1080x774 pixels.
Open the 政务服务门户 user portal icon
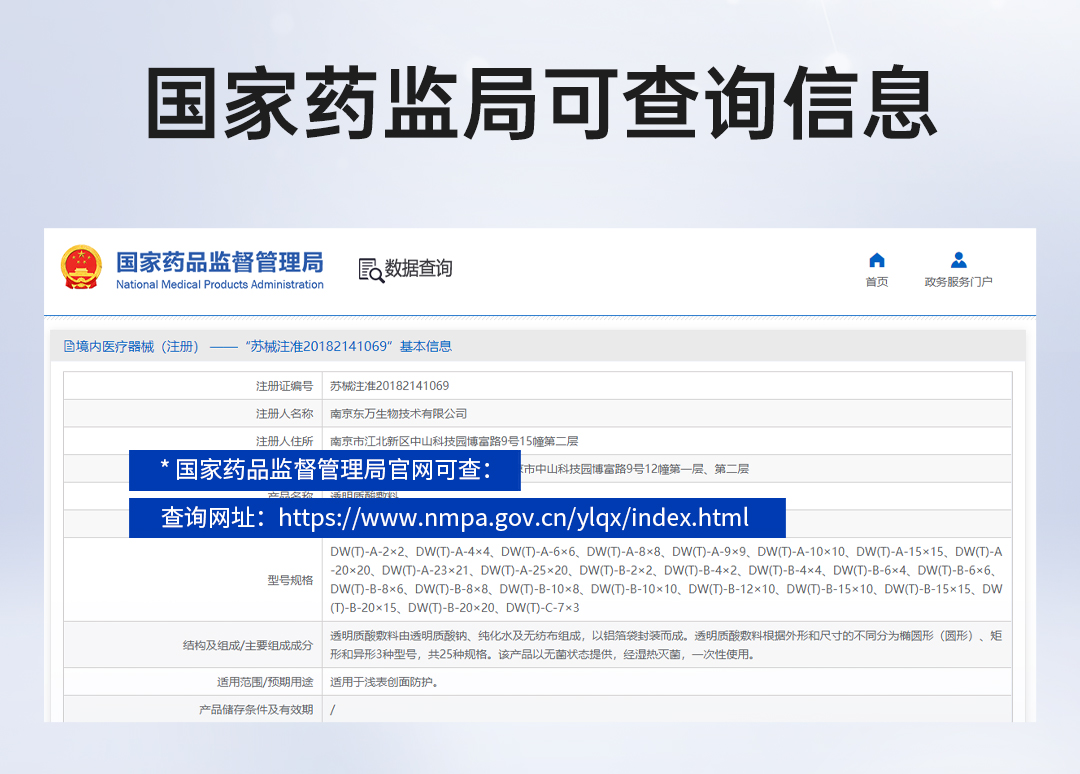[959, 260]
